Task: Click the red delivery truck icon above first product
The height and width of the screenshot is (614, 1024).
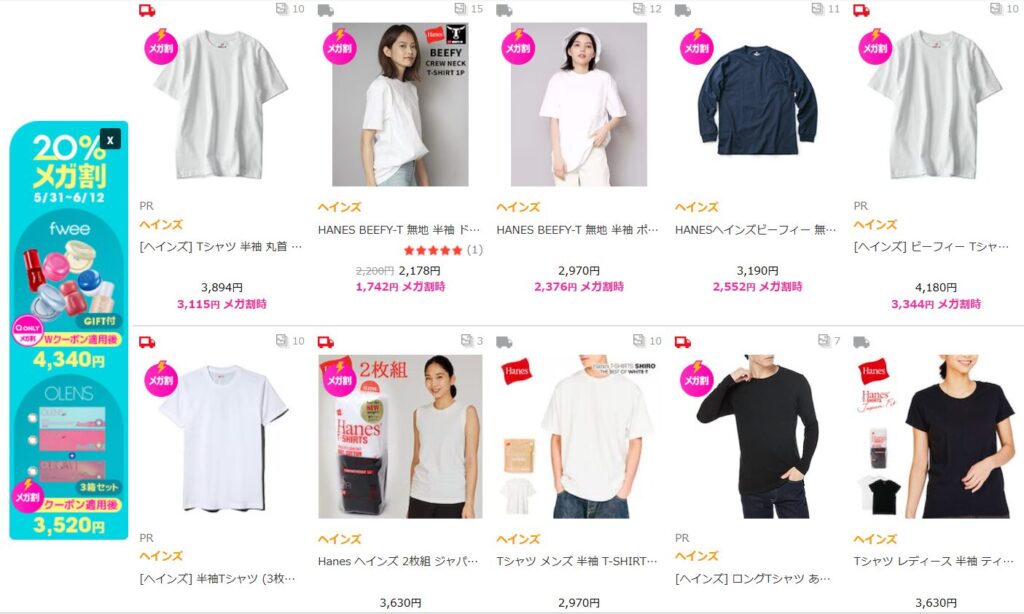Action: 148,10
